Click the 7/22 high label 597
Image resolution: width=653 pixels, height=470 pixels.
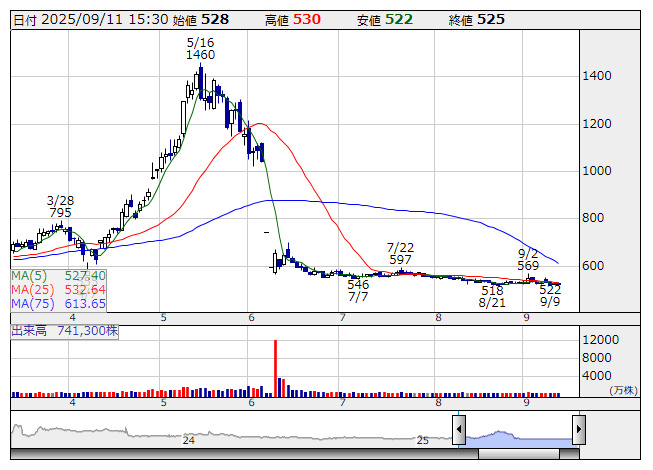coord(401,259)
